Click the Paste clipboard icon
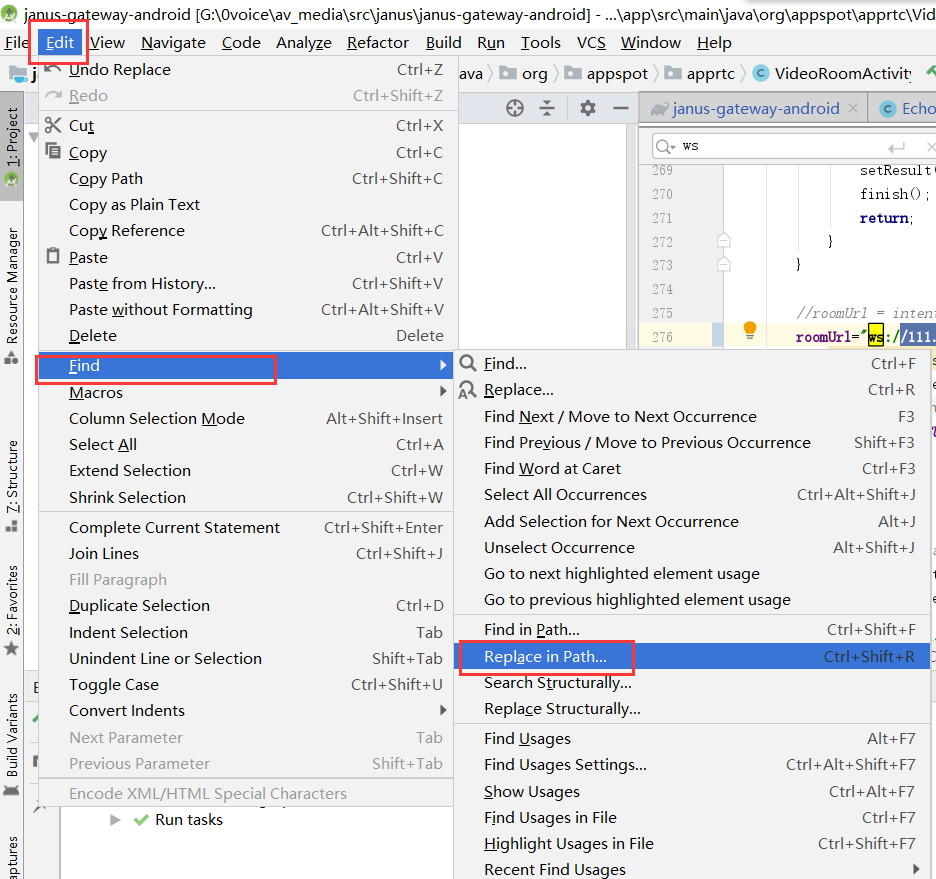This screenshot has width=936, height=879. click(x=53, y=256)
